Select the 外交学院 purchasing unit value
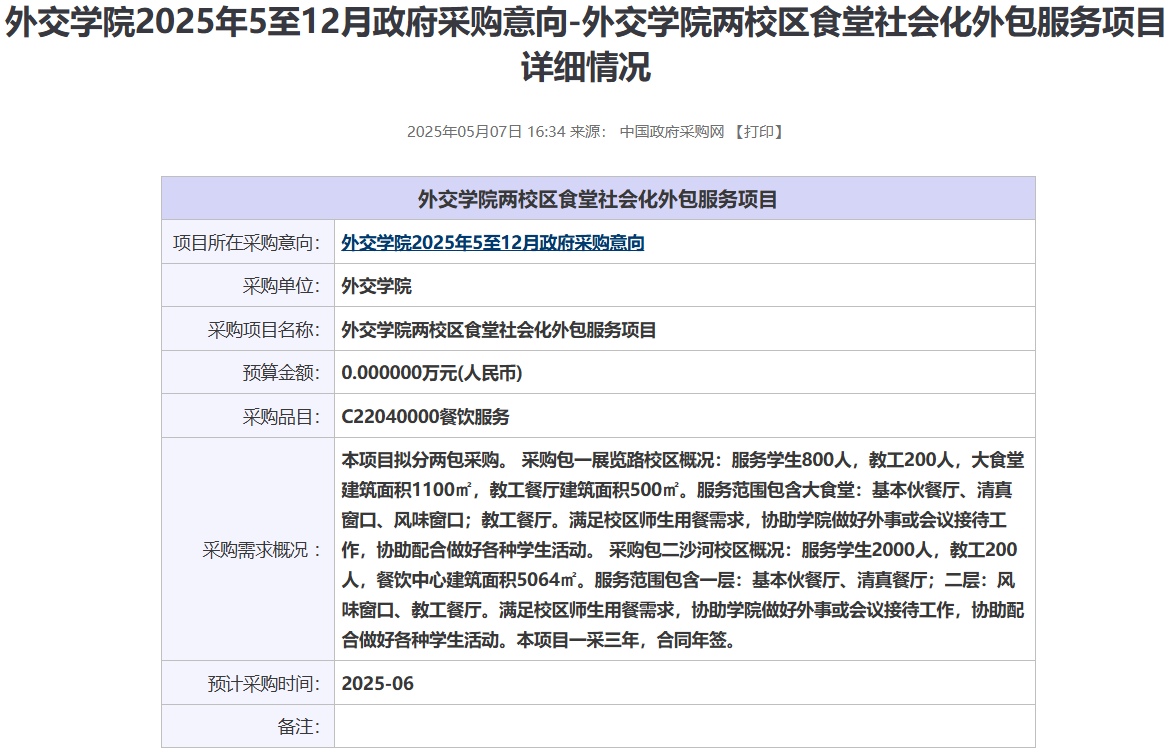The width and height of the screenshot is (1173, 753). 376,287
